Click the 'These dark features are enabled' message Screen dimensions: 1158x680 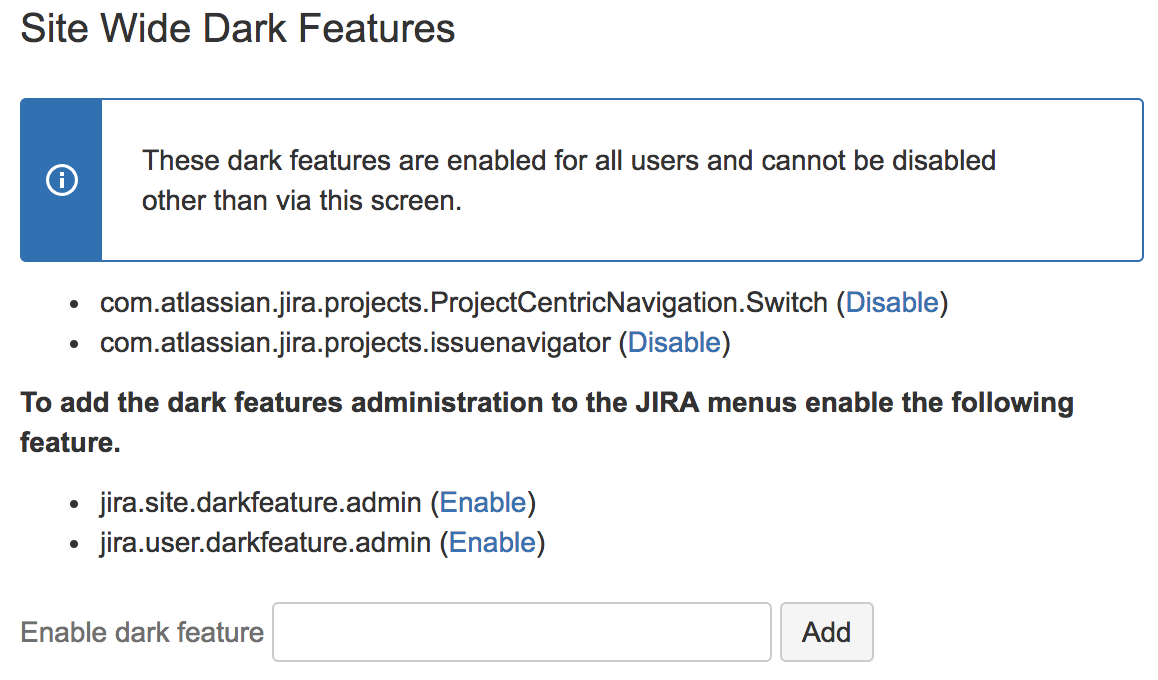(x=569, y=180)
